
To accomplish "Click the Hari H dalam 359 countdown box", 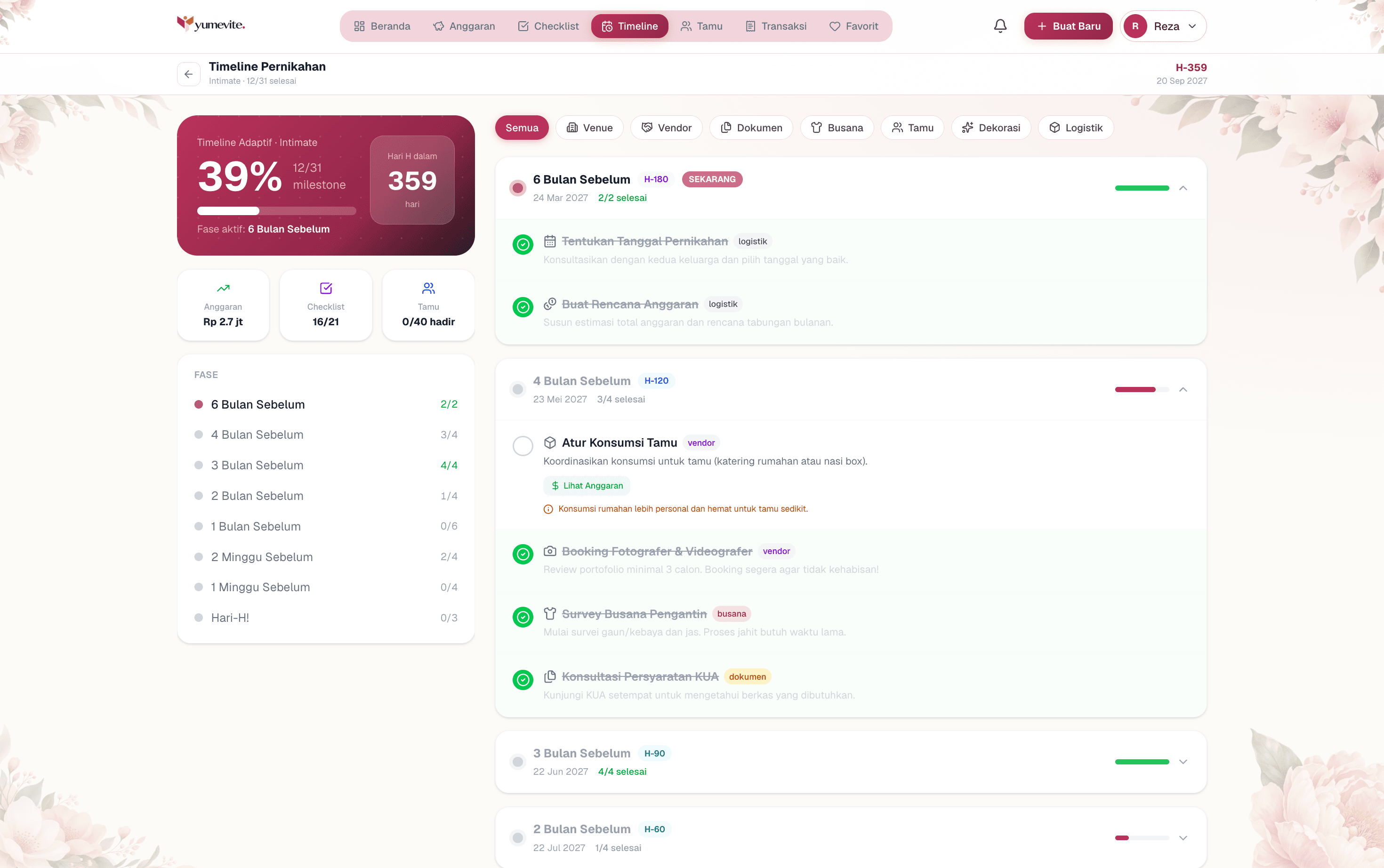I will [412, 180].
